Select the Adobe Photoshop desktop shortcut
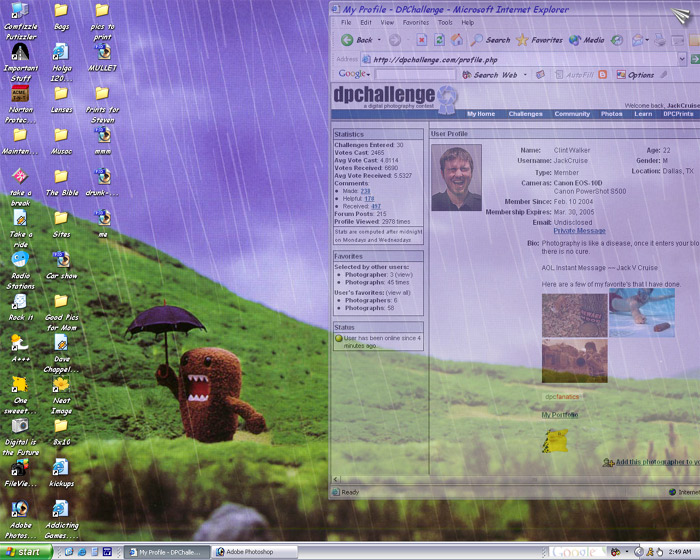The image size is (700, 560). (20, 520)
